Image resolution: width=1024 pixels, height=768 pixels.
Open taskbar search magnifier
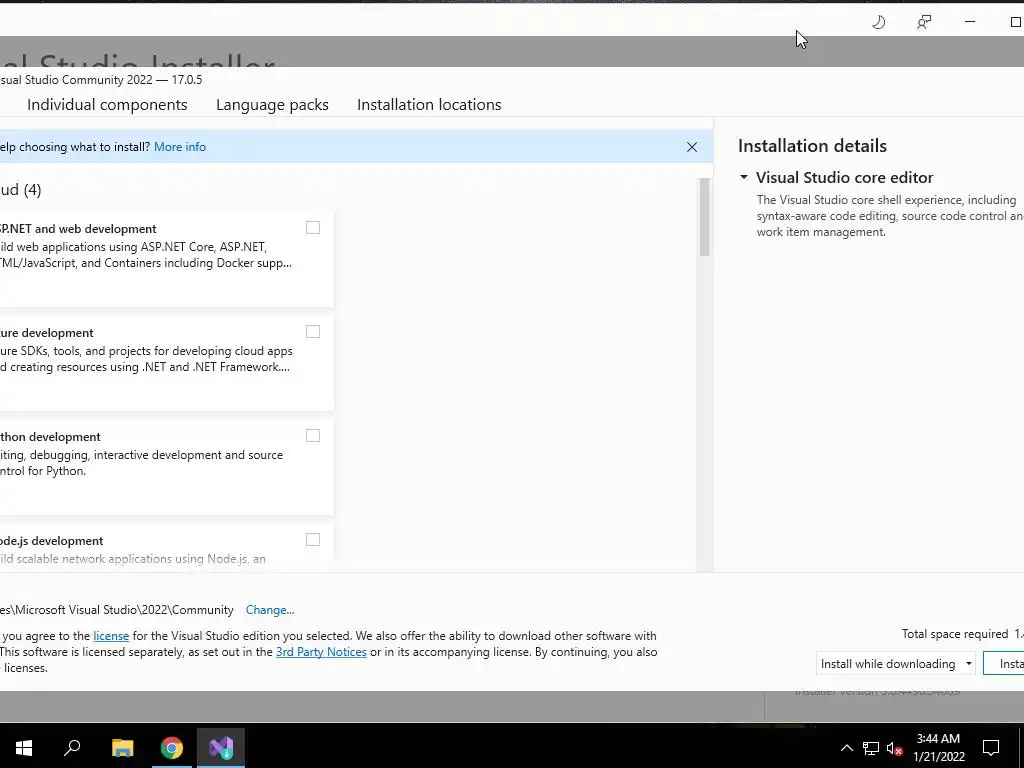tap(72, 748)
